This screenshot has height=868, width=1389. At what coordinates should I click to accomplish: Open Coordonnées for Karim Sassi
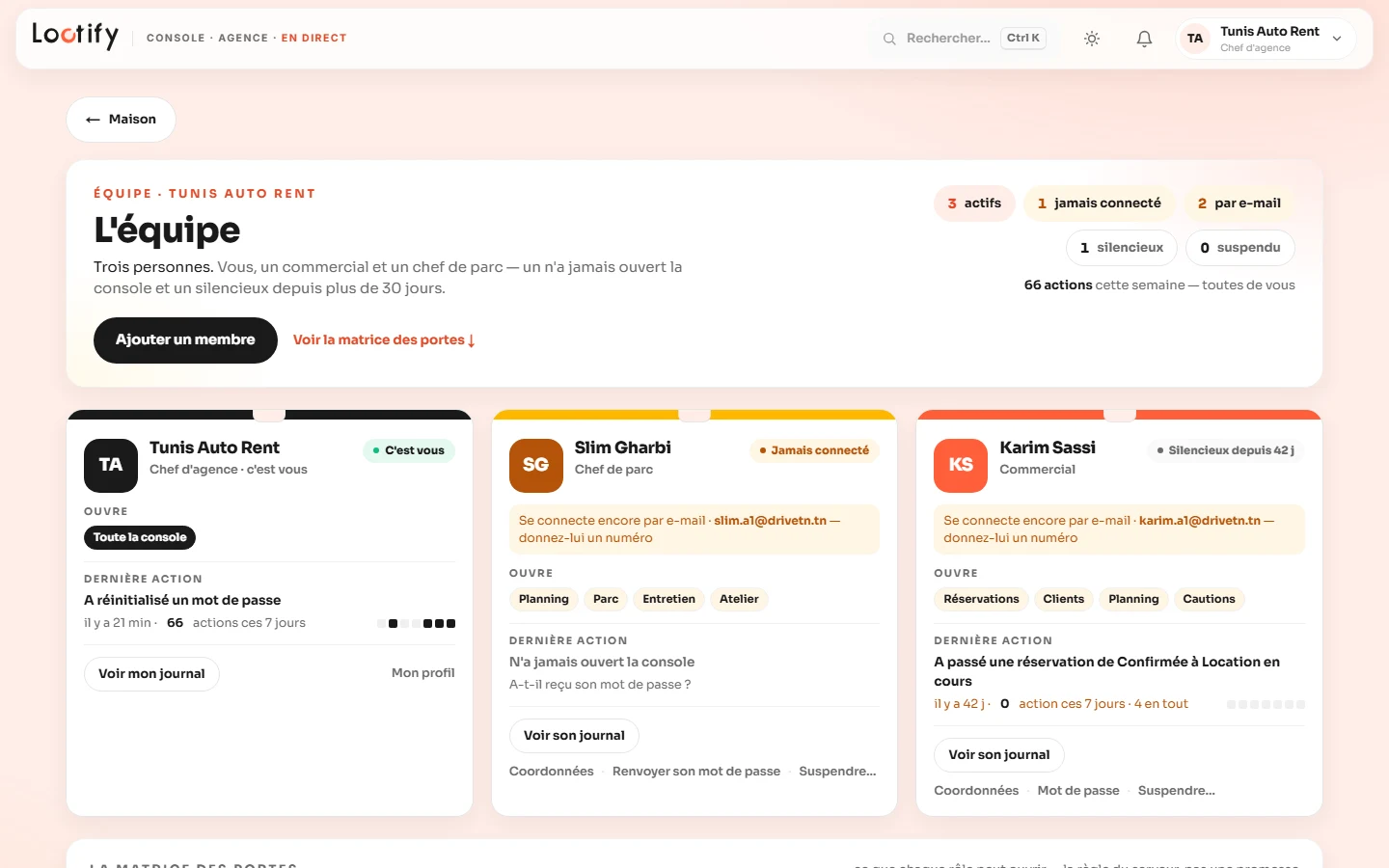(976, 791)
